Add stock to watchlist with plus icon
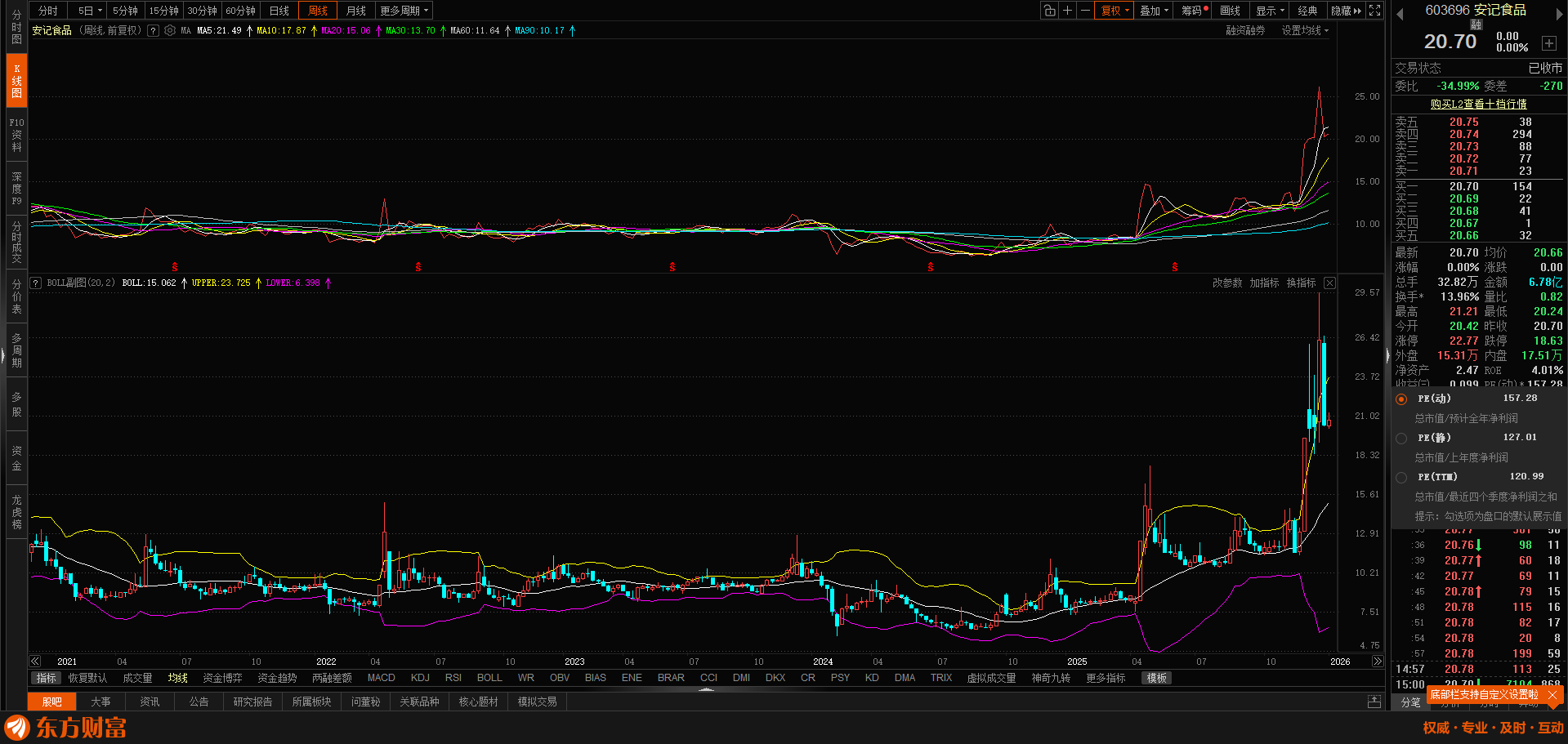The image size is (1568, 744). pos(1548,43)
